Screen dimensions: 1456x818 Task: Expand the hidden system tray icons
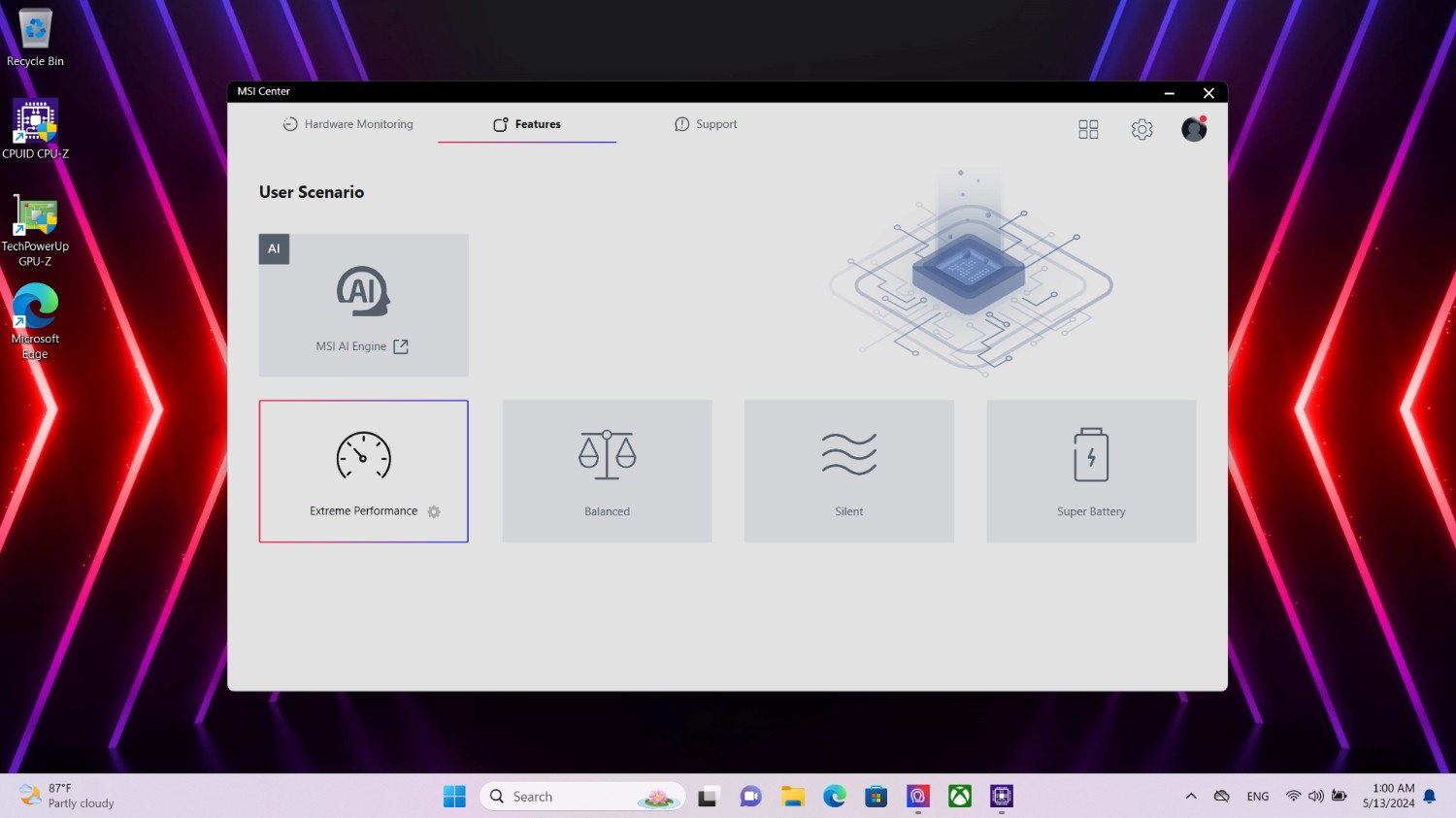(x=1191, y=797)
